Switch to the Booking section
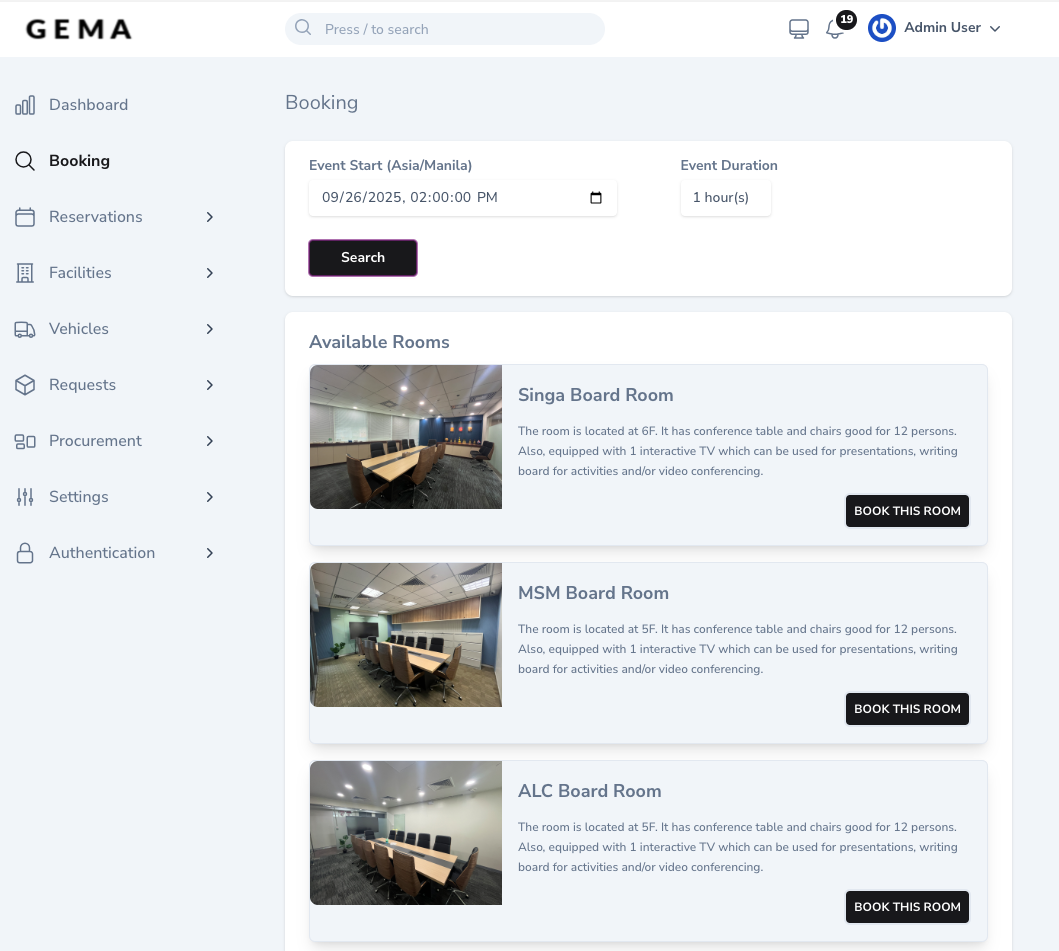1059x951 pixels. pos(79,161)
